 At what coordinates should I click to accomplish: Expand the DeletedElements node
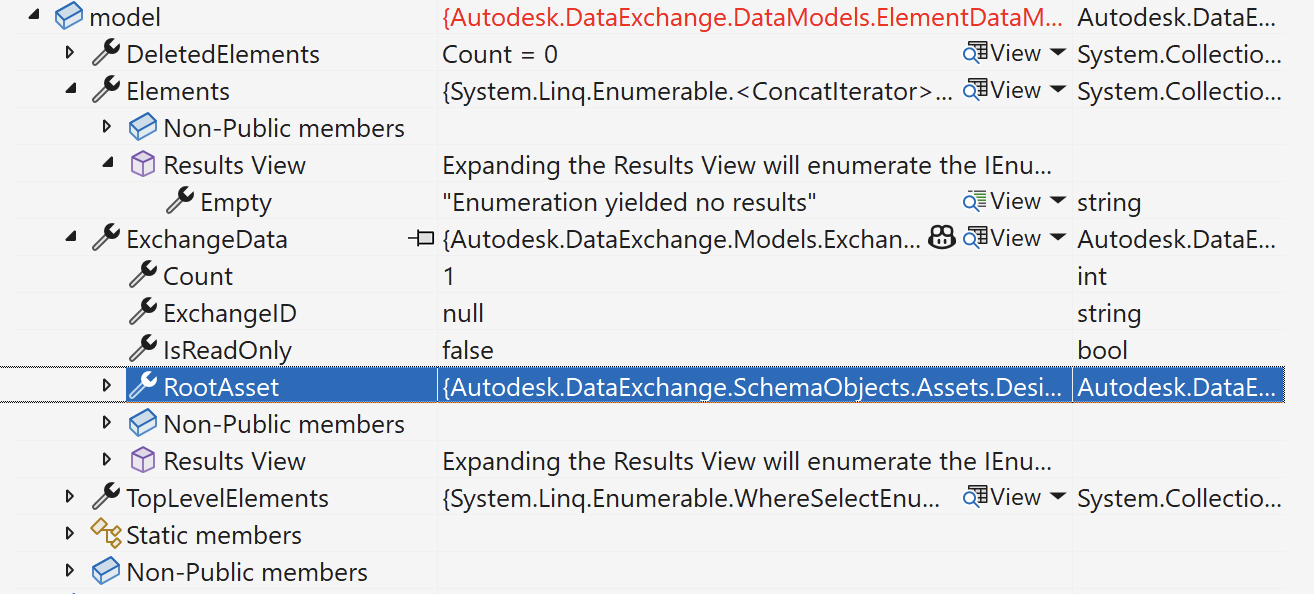[x=70, y=52]
